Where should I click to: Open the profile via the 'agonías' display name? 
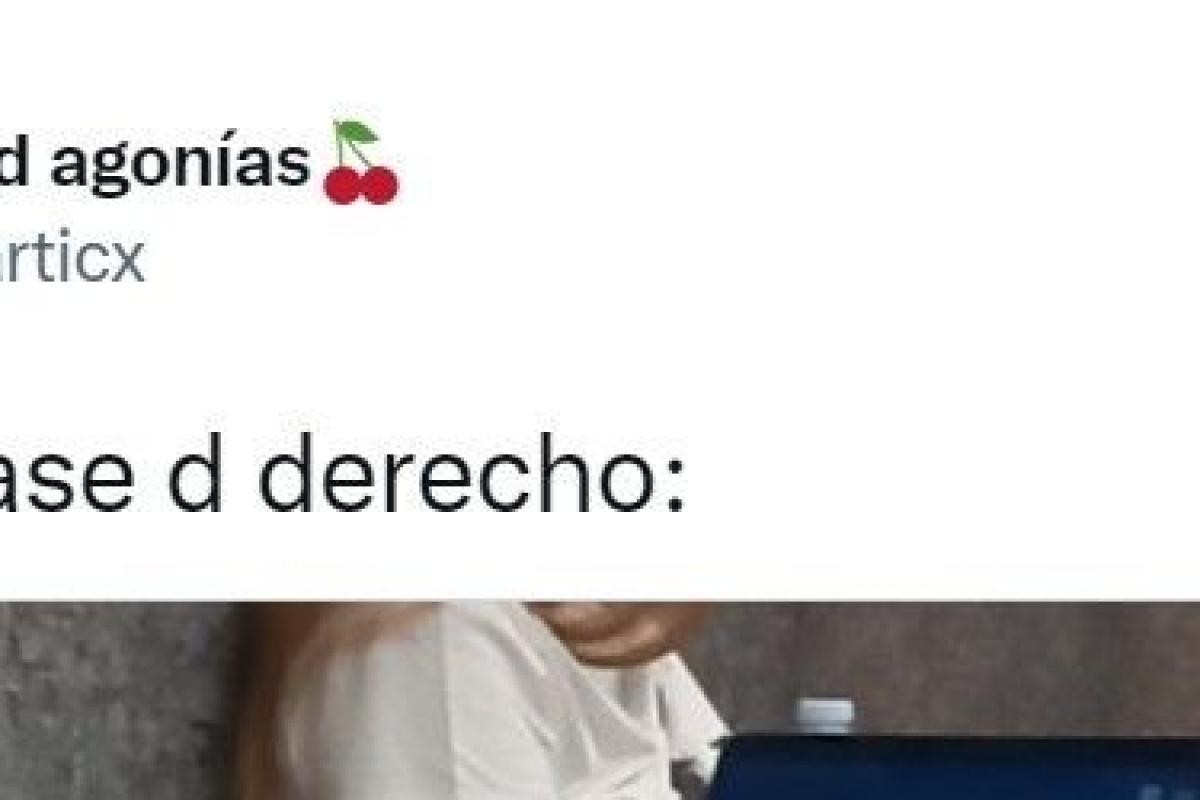click(180, 165)
